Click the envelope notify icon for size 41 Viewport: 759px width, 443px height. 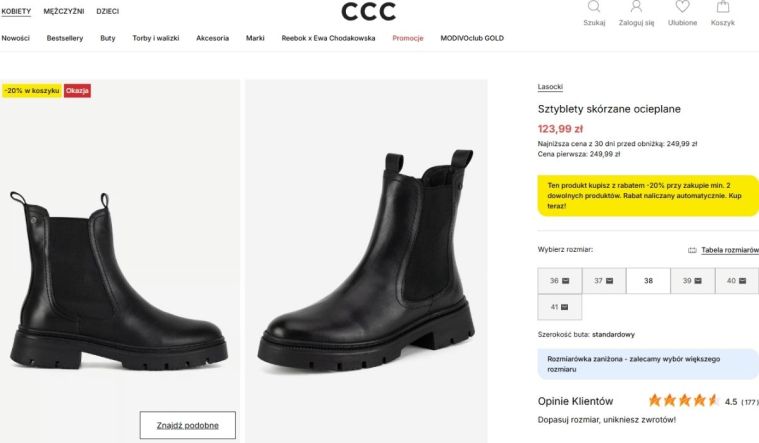[x=564, y=307]
